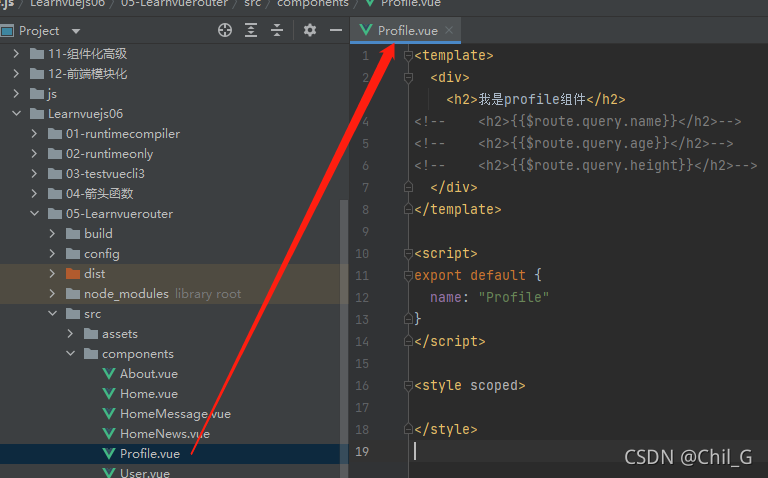Collapse the components folder
The width and height of the screenshot is (768, 478).
pyautogui.click(x=71, y=354)
